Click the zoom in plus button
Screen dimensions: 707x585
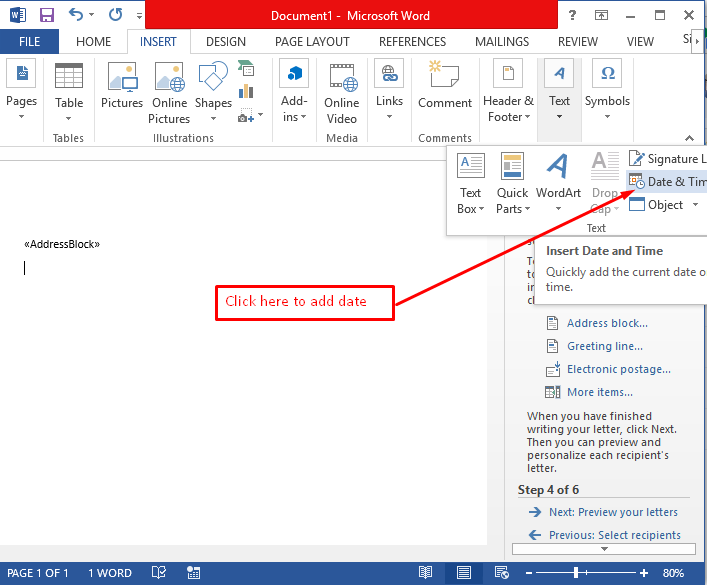coord(644,573)
